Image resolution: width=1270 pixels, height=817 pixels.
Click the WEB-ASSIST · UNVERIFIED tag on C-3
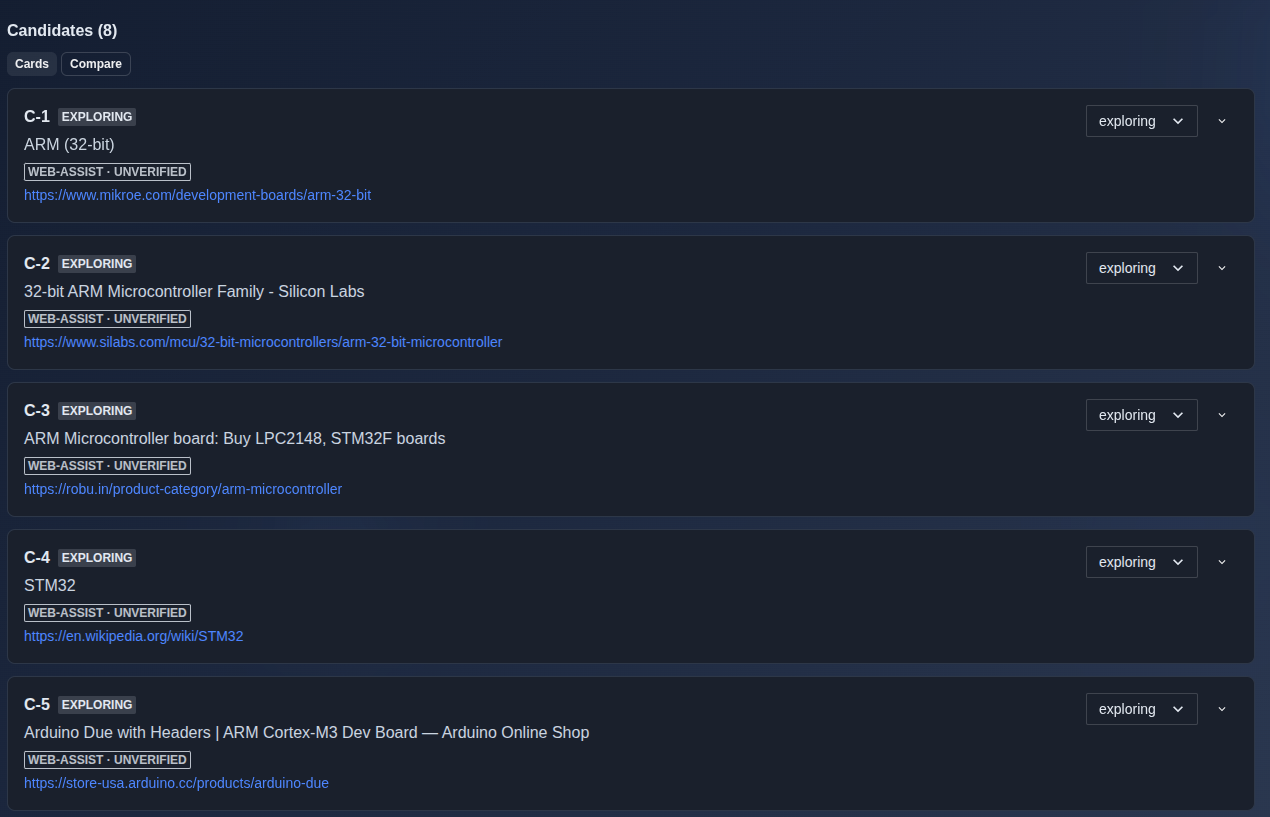[x=107, y=466]
